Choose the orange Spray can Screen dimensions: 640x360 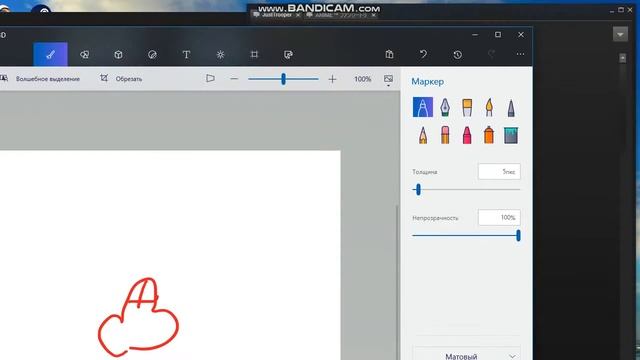point(489,135)
